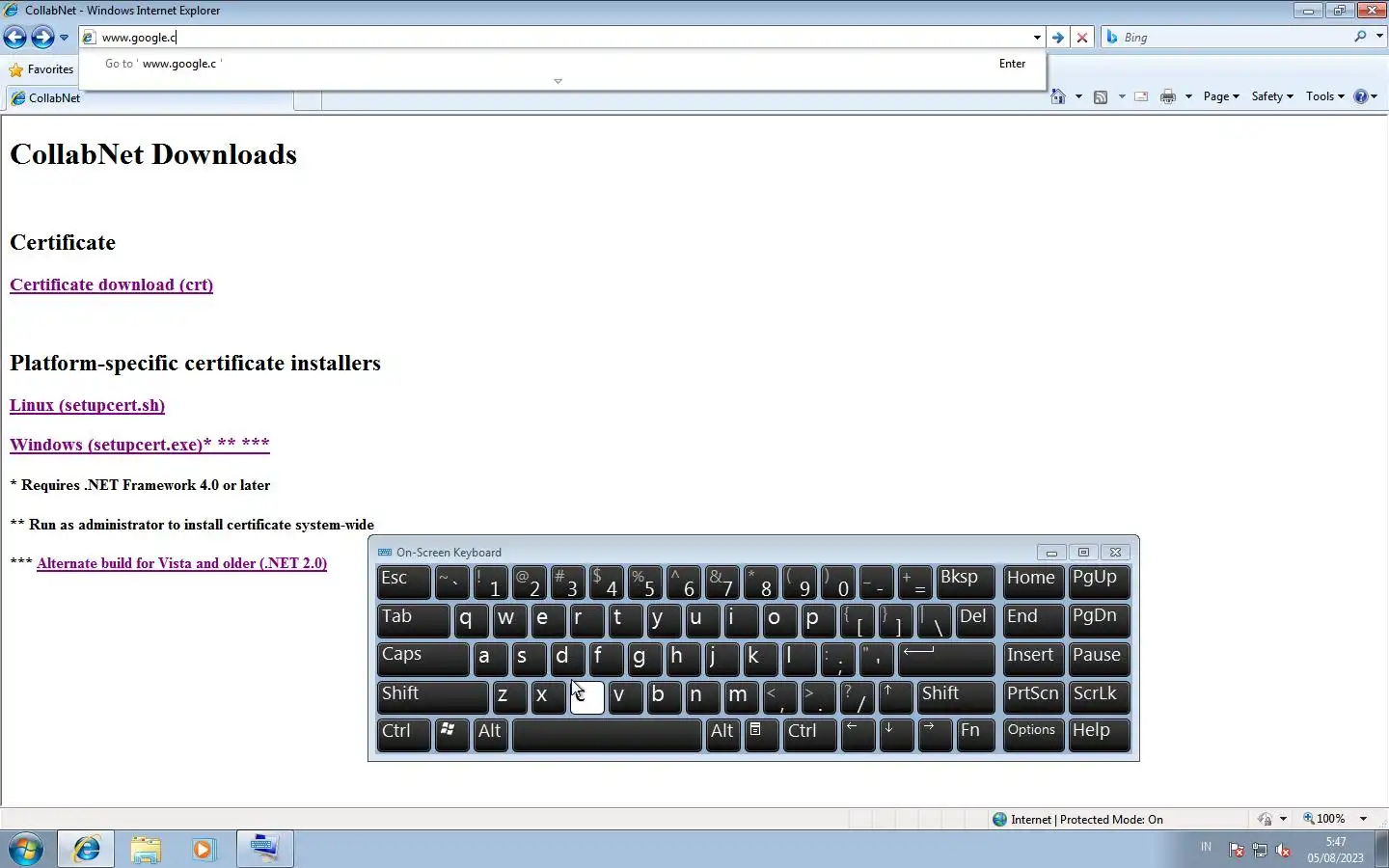Open the search provider dropdown arrow
The width and height of the screenshot is (1389, 868).
click(1379, 37)
